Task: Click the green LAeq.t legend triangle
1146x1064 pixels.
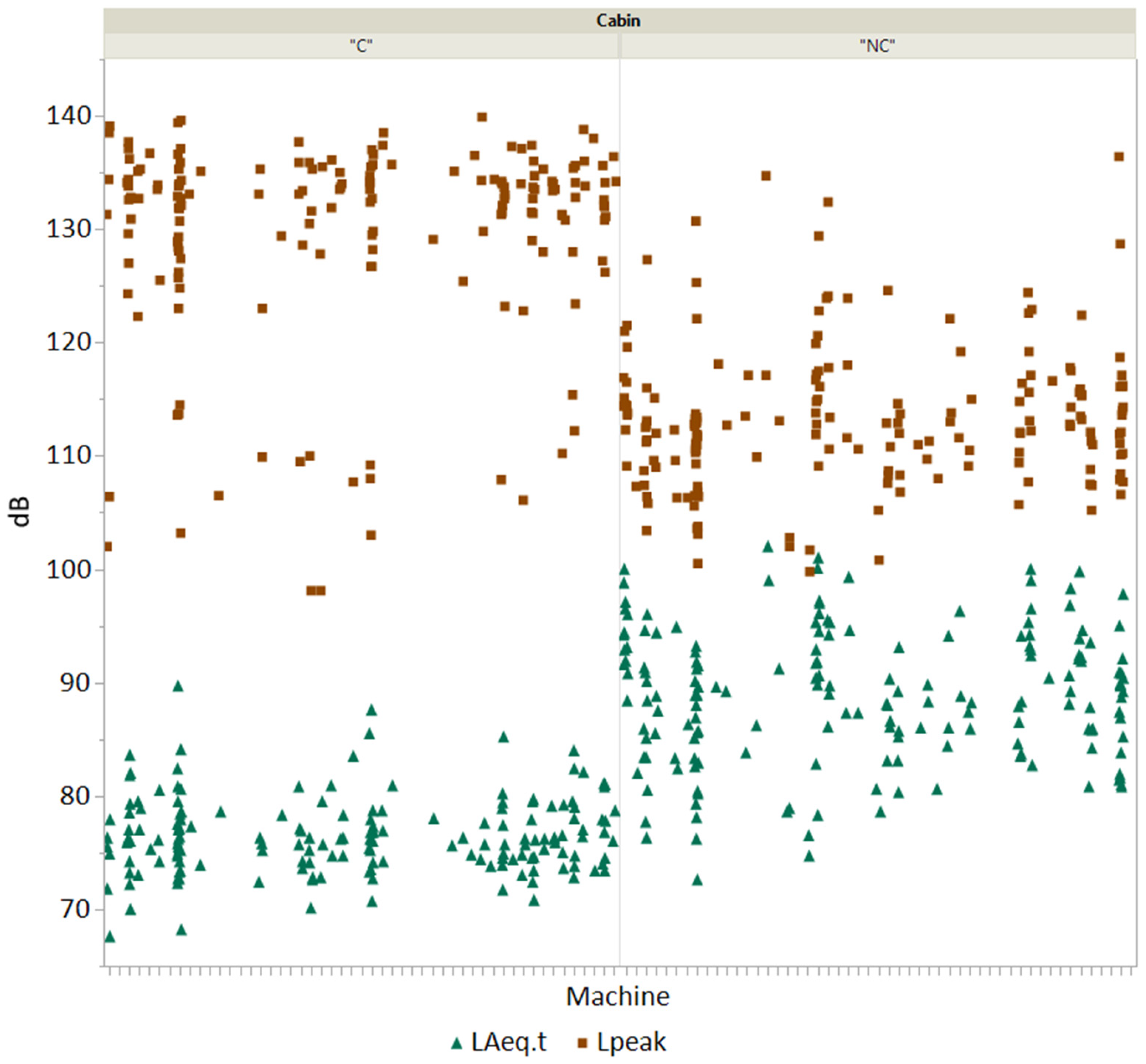Action: coord(456,1043)
